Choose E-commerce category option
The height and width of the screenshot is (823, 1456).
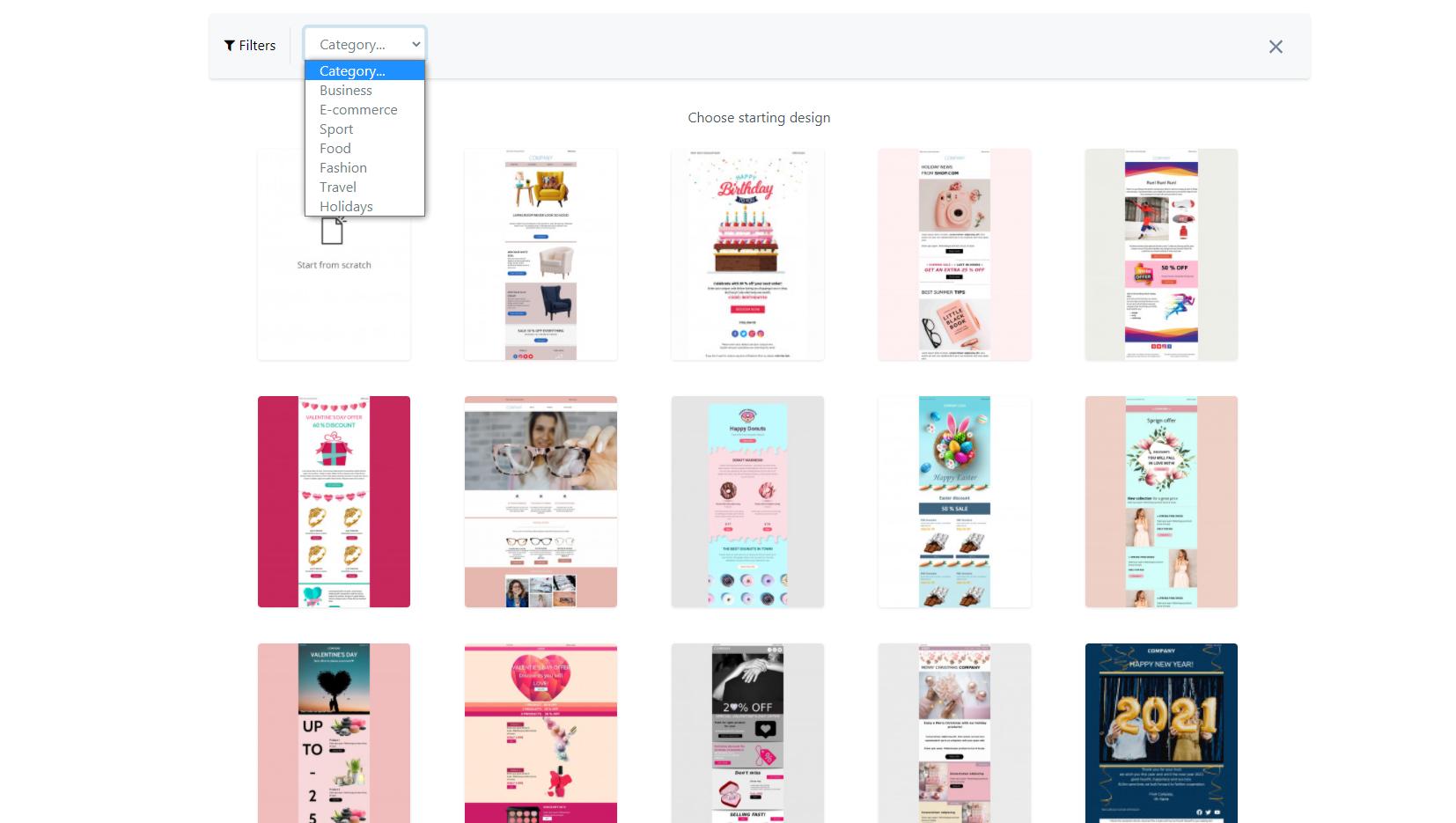pyautogui.click(x=358, y=110)
